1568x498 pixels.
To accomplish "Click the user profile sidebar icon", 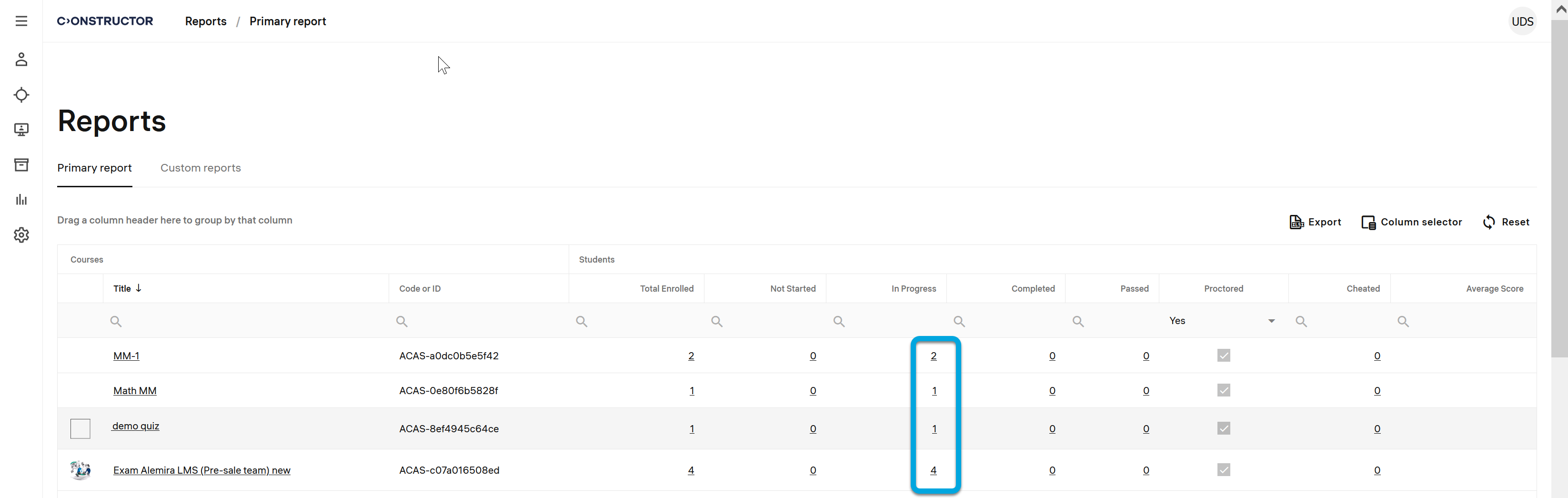I will [x=21, y=59].
